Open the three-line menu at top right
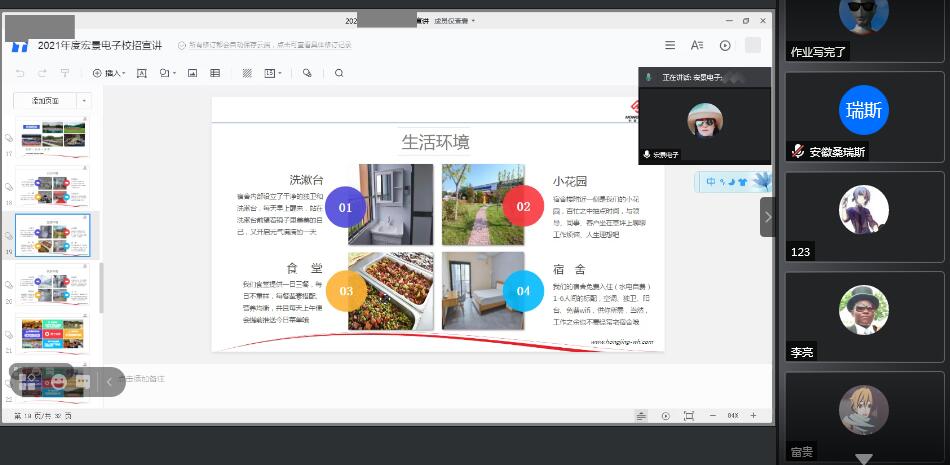This screenshot has height=465, width=950. tap(670, 45)
